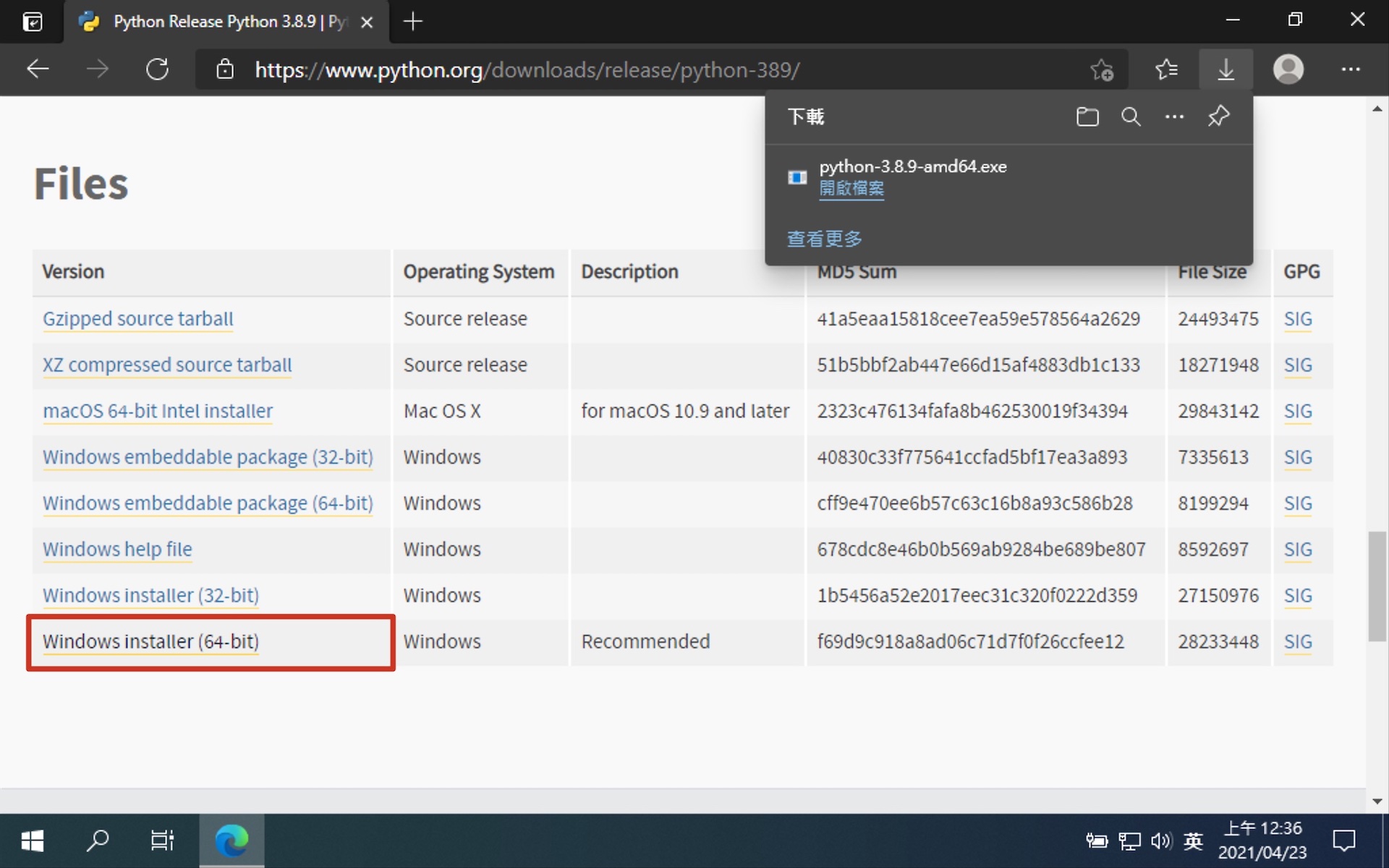The width and height of the screenshot is (1389, 868).
Task: Click the browser back navigation arrow
Action: [x=37, y=69]
